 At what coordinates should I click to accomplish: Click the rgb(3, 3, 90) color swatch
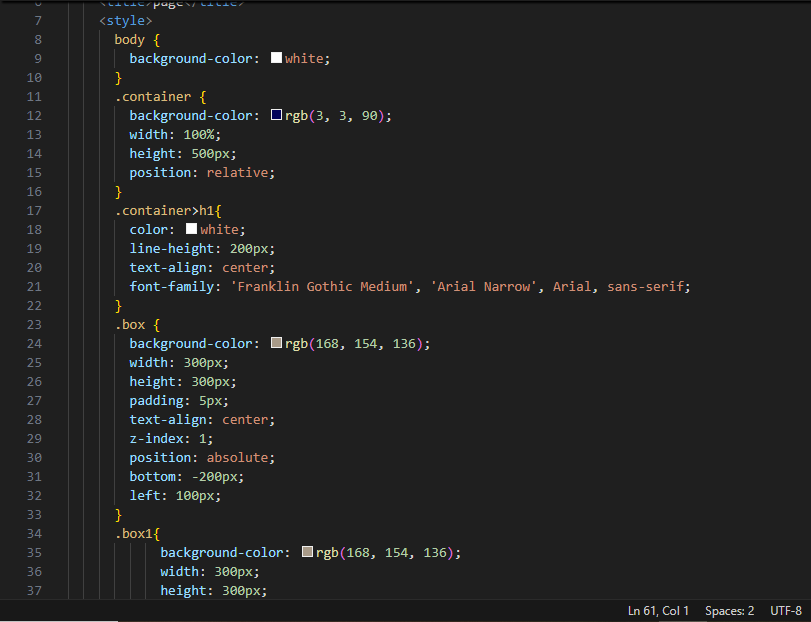point(276,115)
